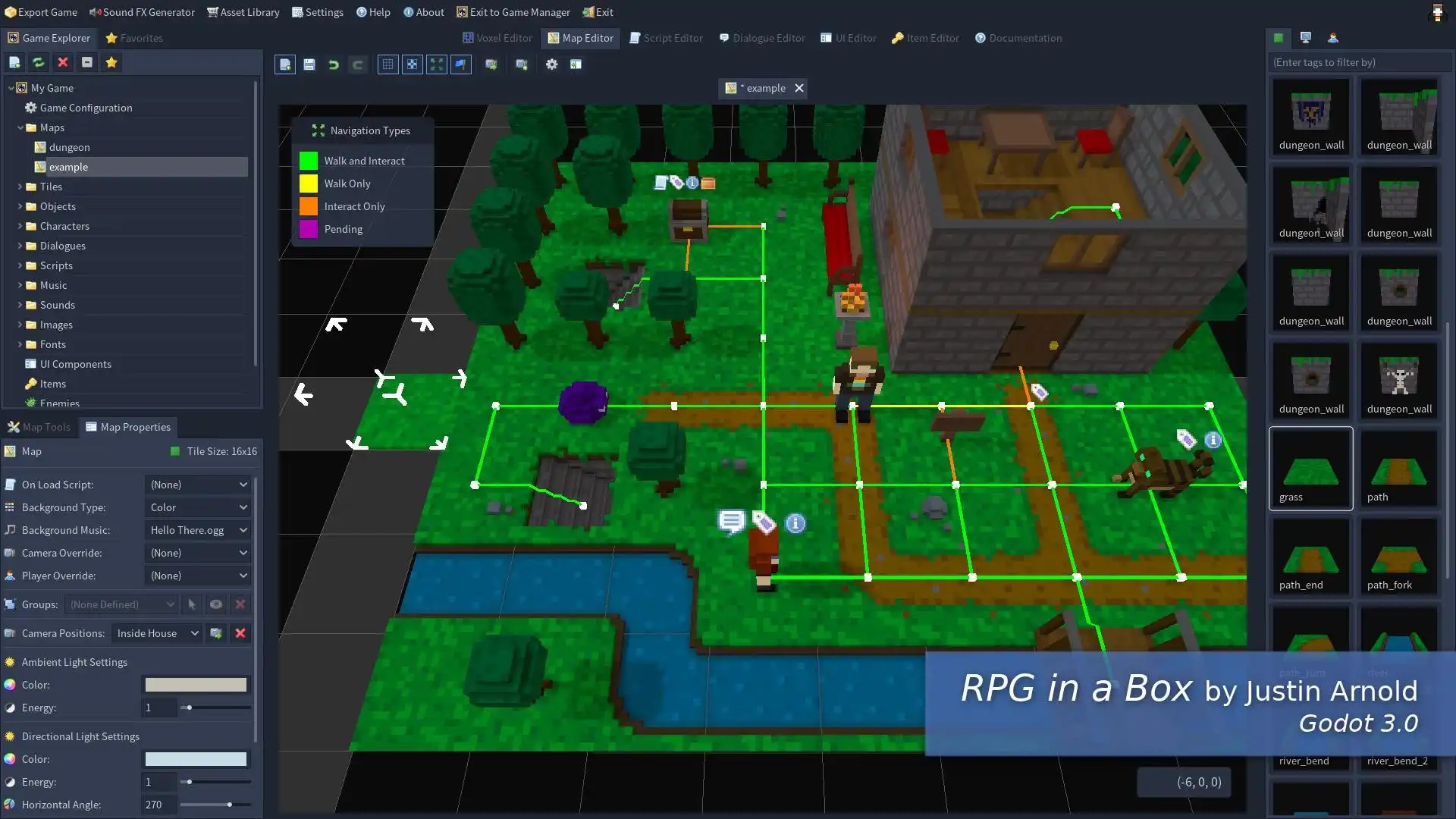Image resolution: width=1456 pixels, height=819 pixels.
Task: Open the UI Editor panel
Action: pyautogui.click(x=848, y=37)
